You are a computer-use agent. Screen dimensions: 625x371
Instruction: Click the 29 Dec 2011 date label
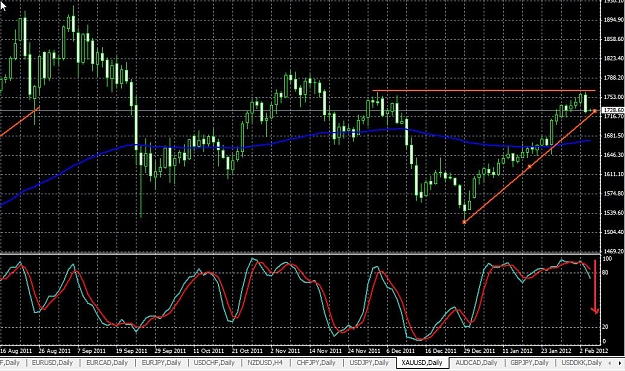click(479, 351)
